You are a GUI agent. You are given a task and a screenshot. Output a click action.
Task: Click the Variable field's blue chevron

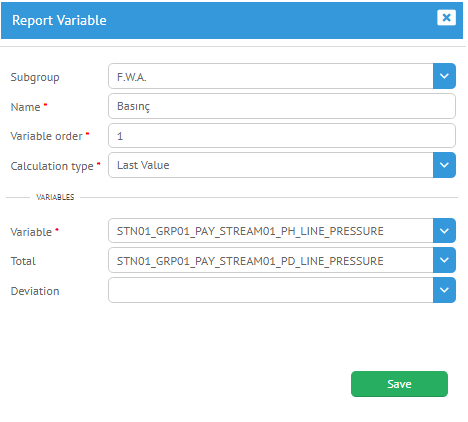[444, 231]
